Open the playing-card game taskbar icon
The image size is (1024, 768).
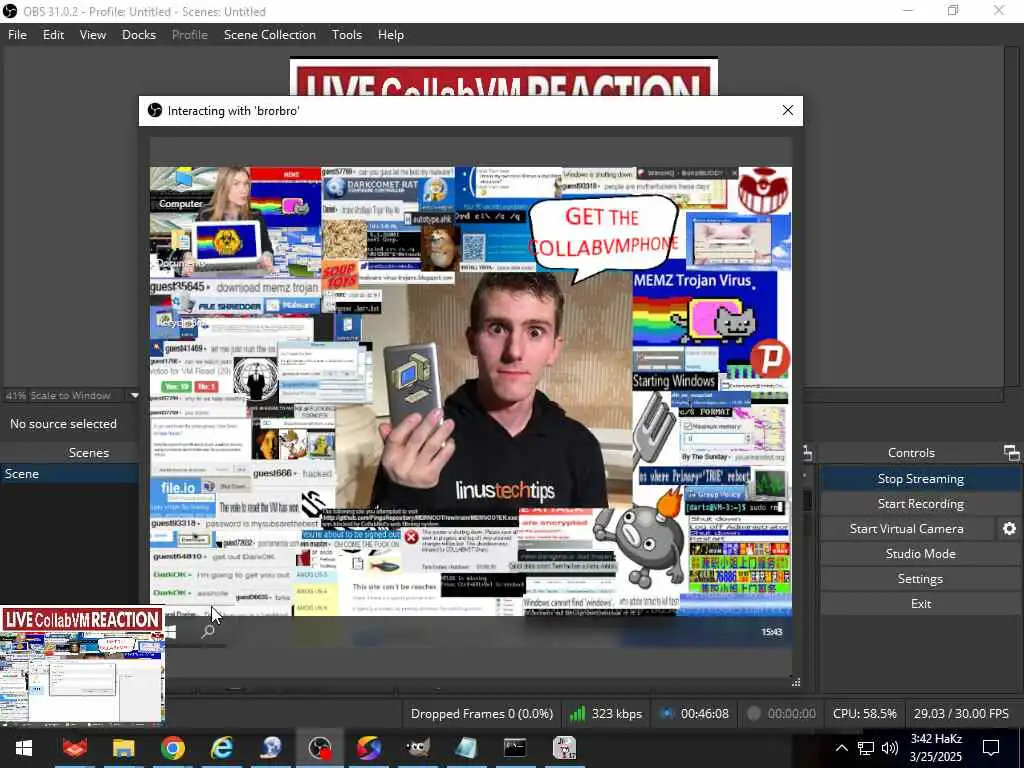(564, 748)
